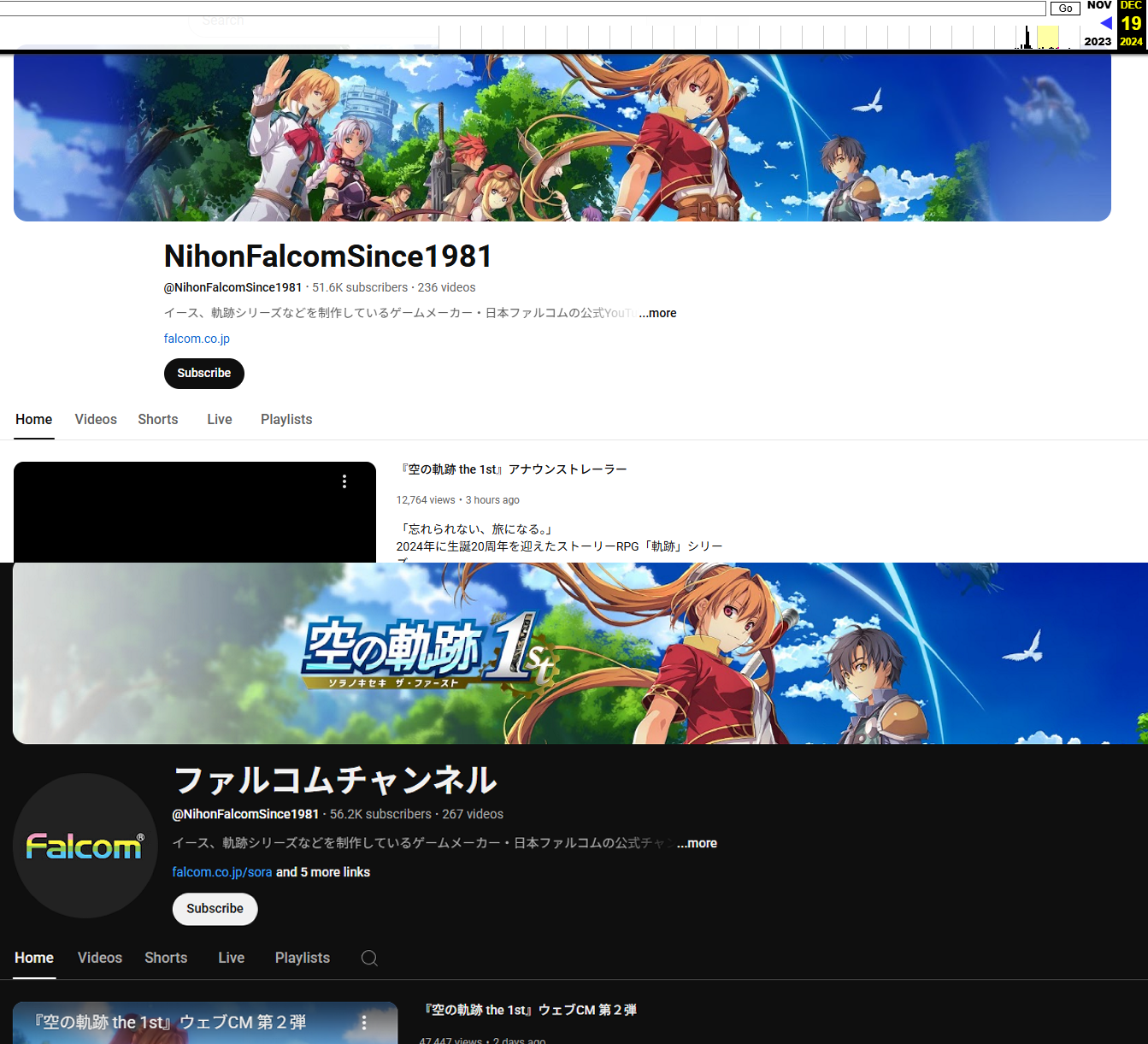Click the channel search magnifier icon
This screenshot has width=1148, height=1044.
(369, 958)
